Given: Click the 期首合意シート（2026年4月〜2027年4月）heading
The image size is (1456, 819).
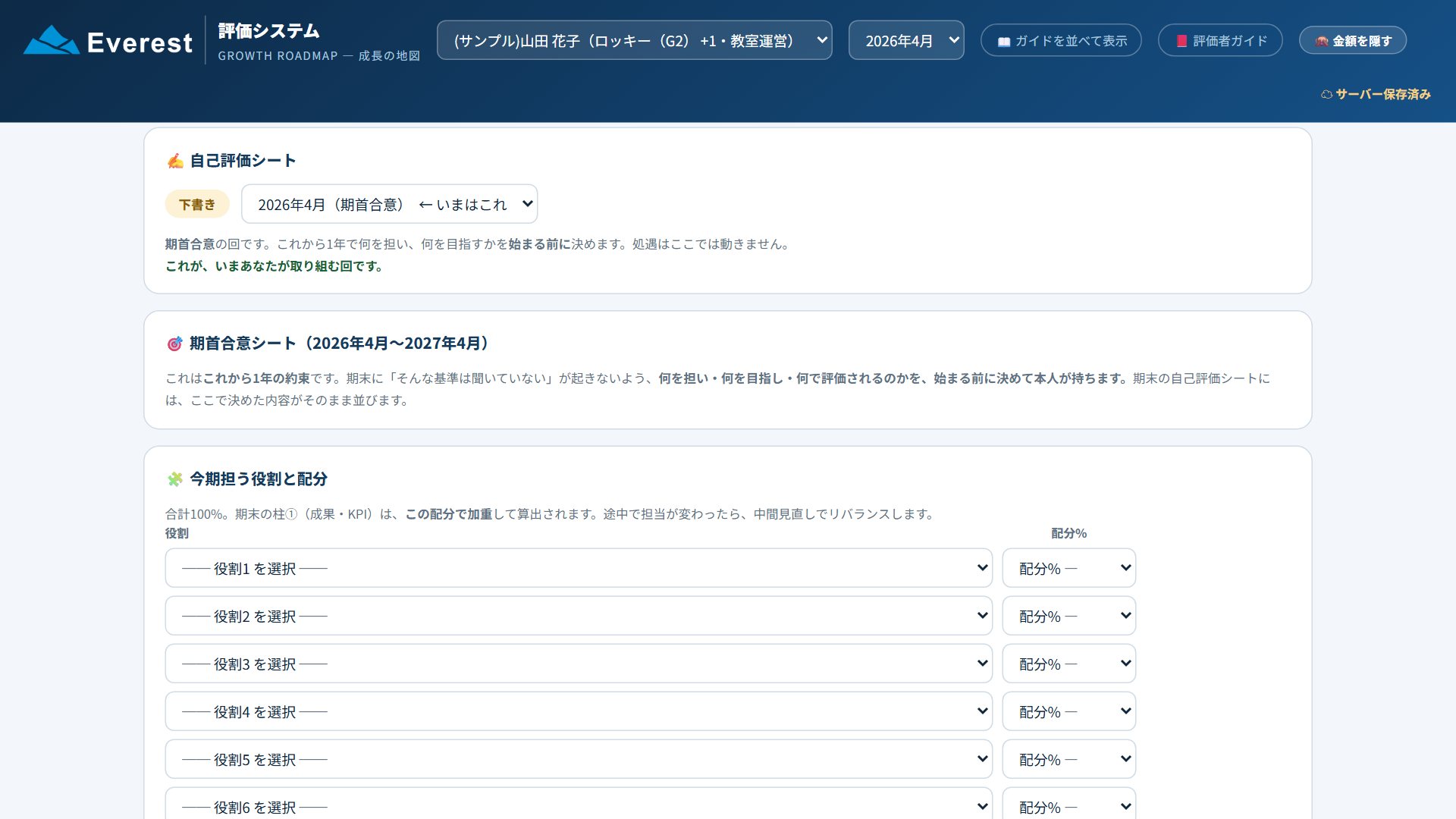Looking at the screenshot, I should [339, 344].
